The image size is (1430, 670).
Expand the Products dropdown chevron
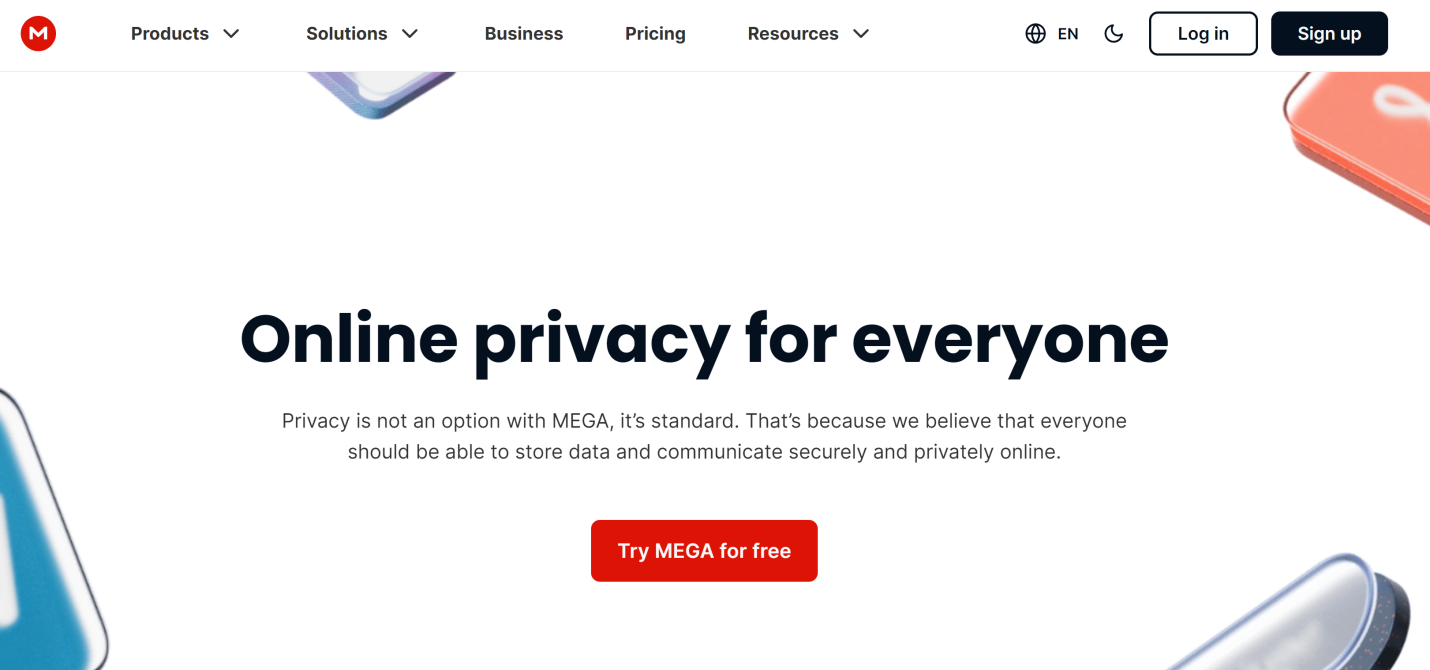click(x=231, y=34)
